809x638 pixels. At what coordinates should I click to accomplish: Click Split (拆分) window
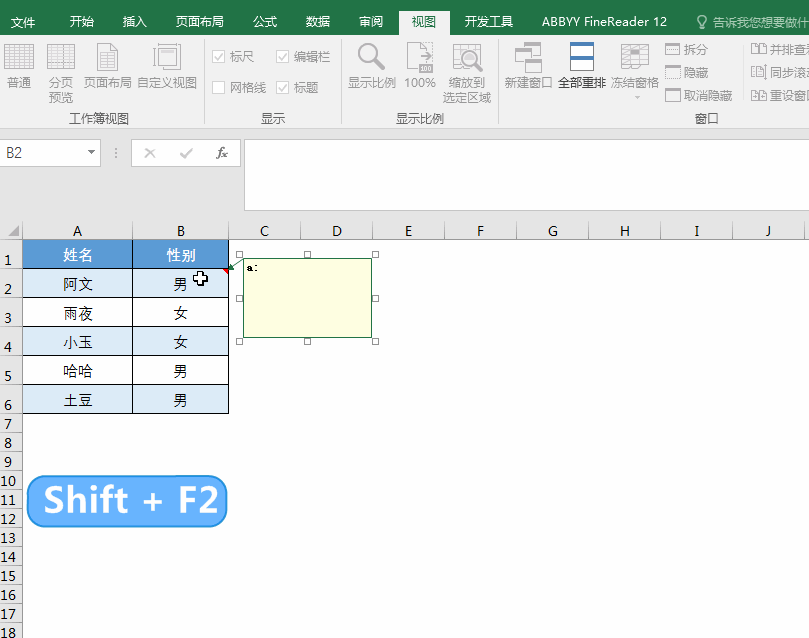687,50
